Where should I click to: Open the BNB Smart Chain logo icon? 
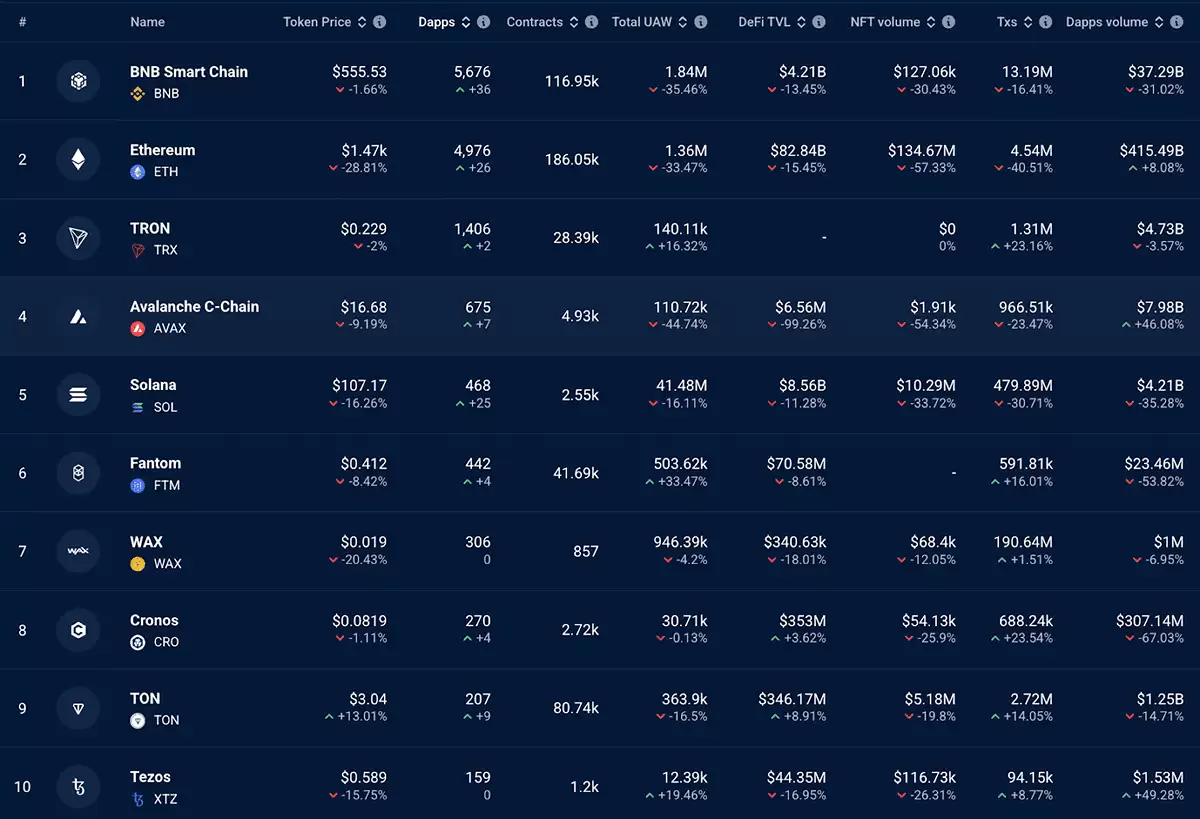click(x=78, y=81)
